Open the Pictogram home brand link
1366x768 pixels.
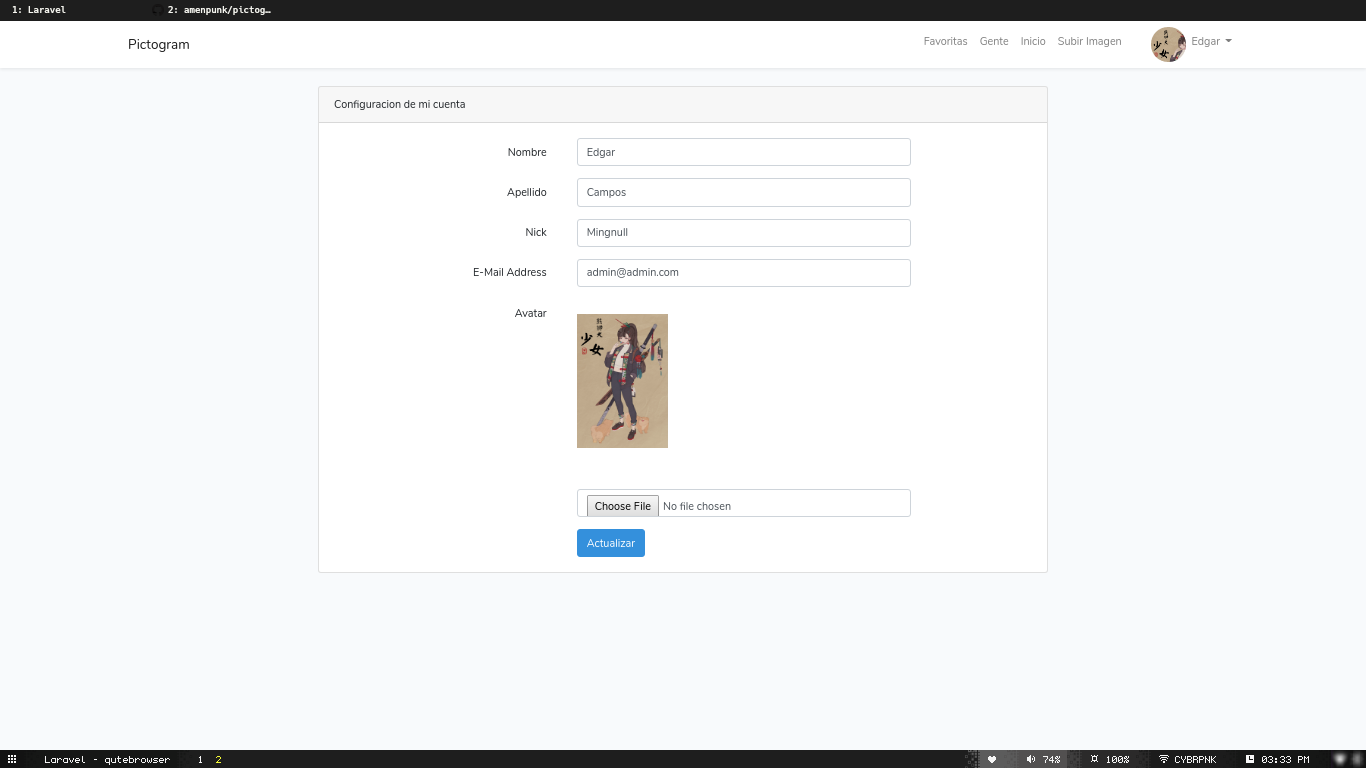pos(159,44)
